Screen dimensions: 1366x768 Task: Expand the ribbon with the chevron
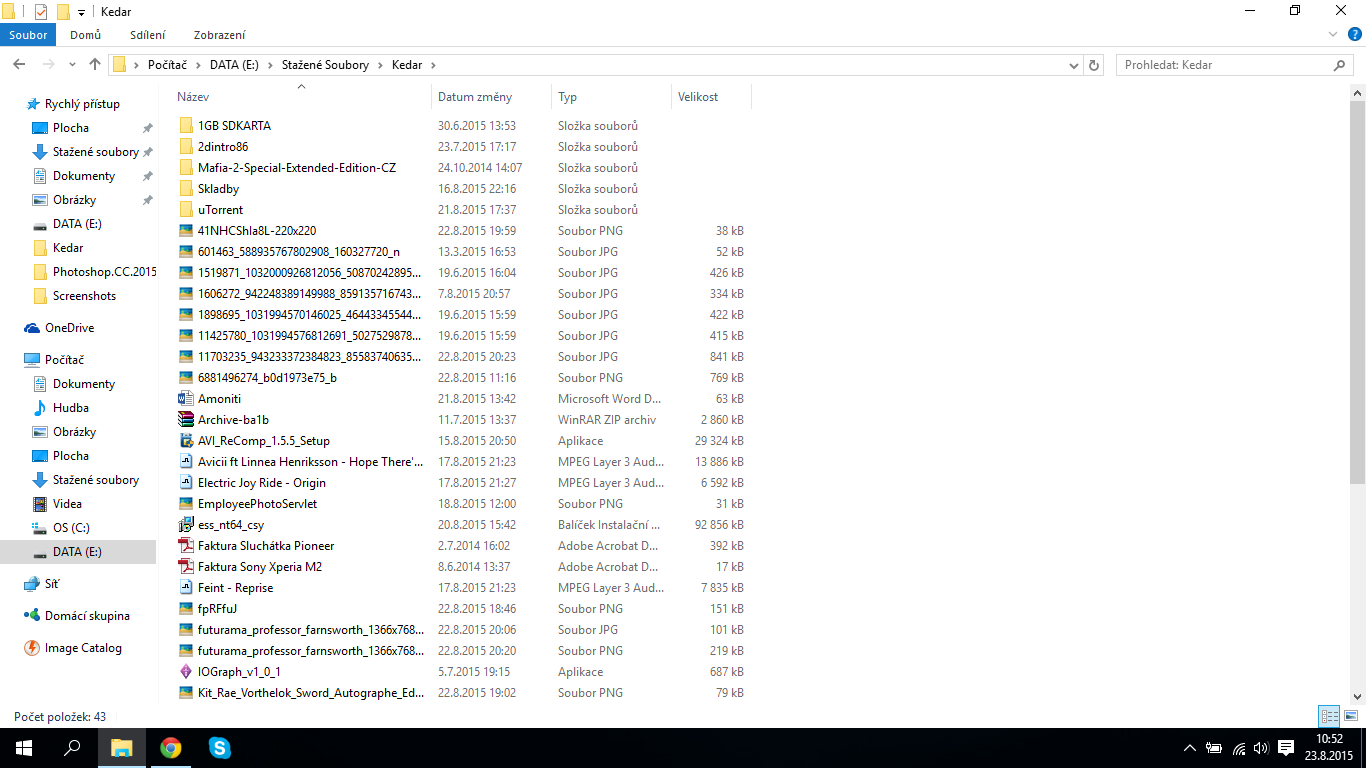(x=1332, y=35)
